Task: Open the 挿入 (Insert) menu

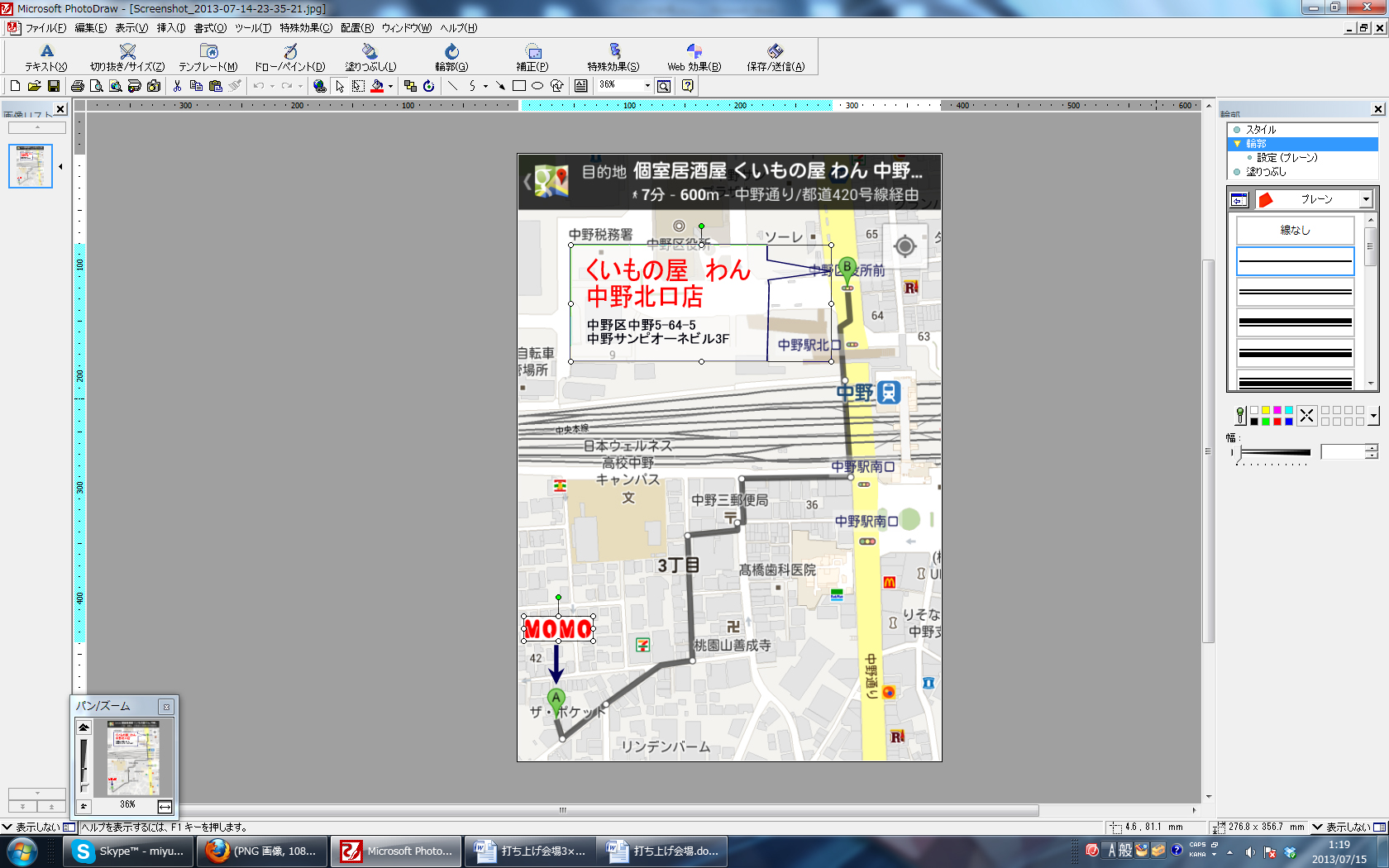Action: [x=171, y=28]
